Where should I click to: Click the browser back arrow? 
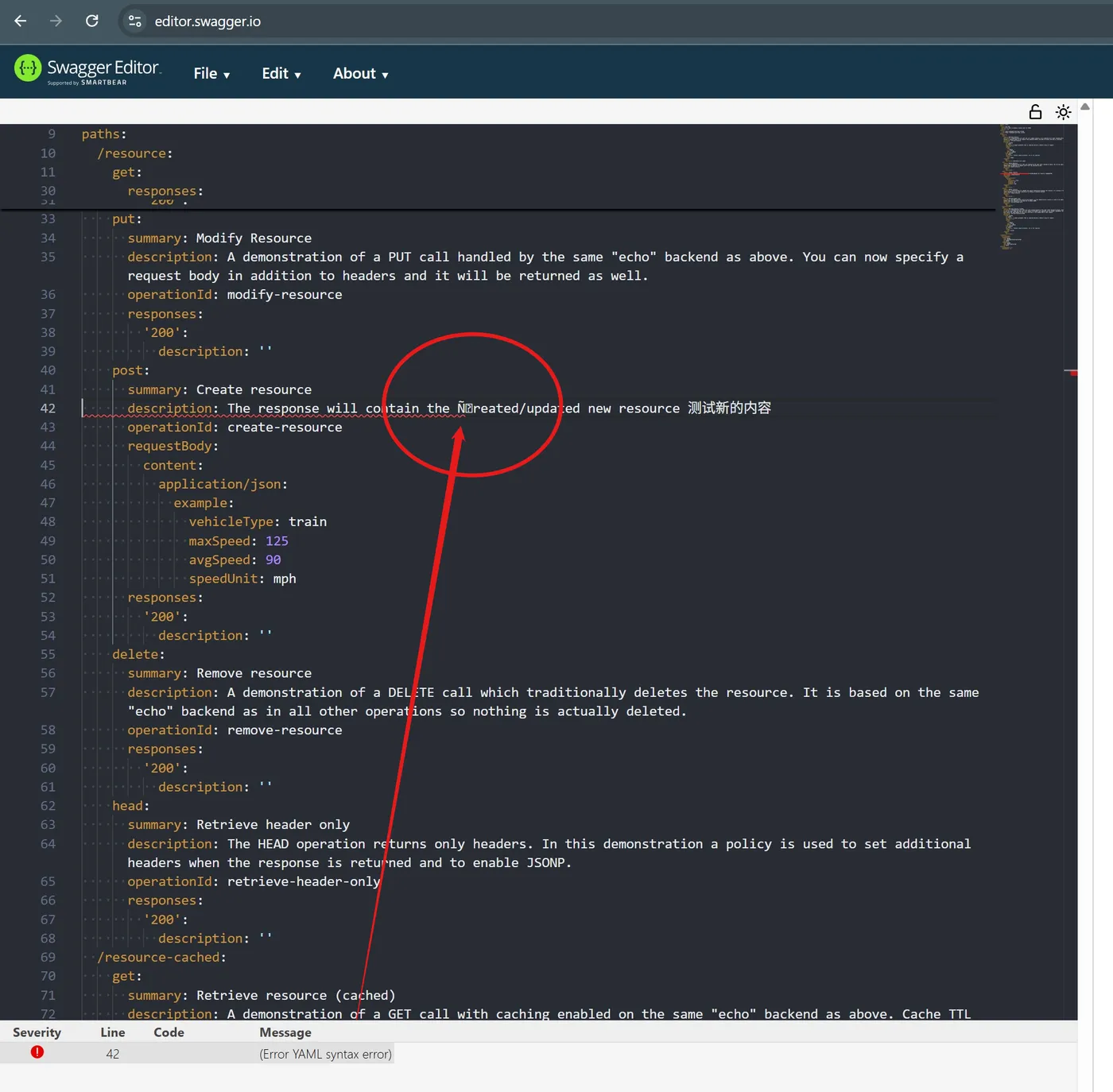pos(21,21)
